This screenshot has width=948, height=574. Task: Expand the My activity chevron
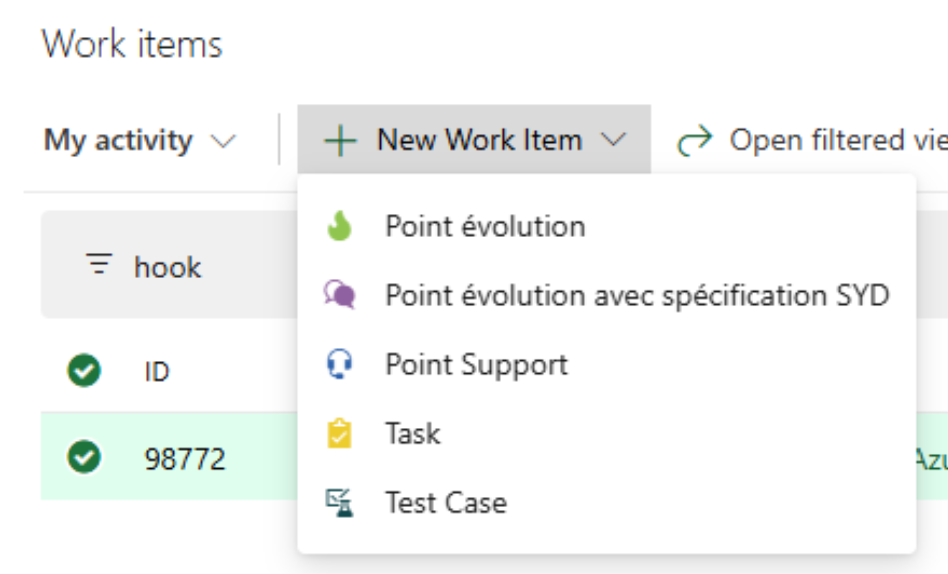[x=223, y=141]
